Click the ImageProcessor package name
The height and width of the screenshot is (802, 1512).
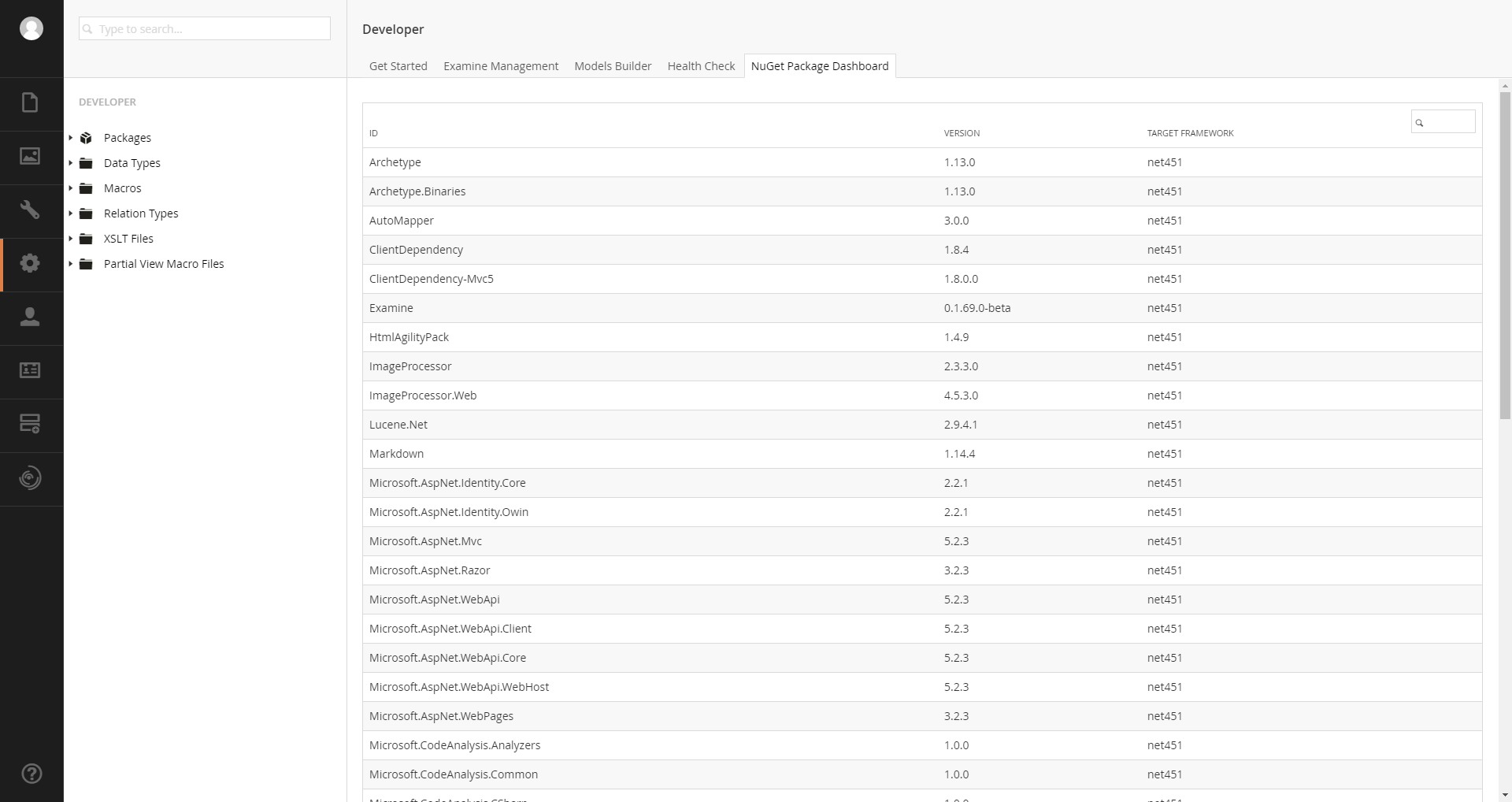tap(410, 366)
